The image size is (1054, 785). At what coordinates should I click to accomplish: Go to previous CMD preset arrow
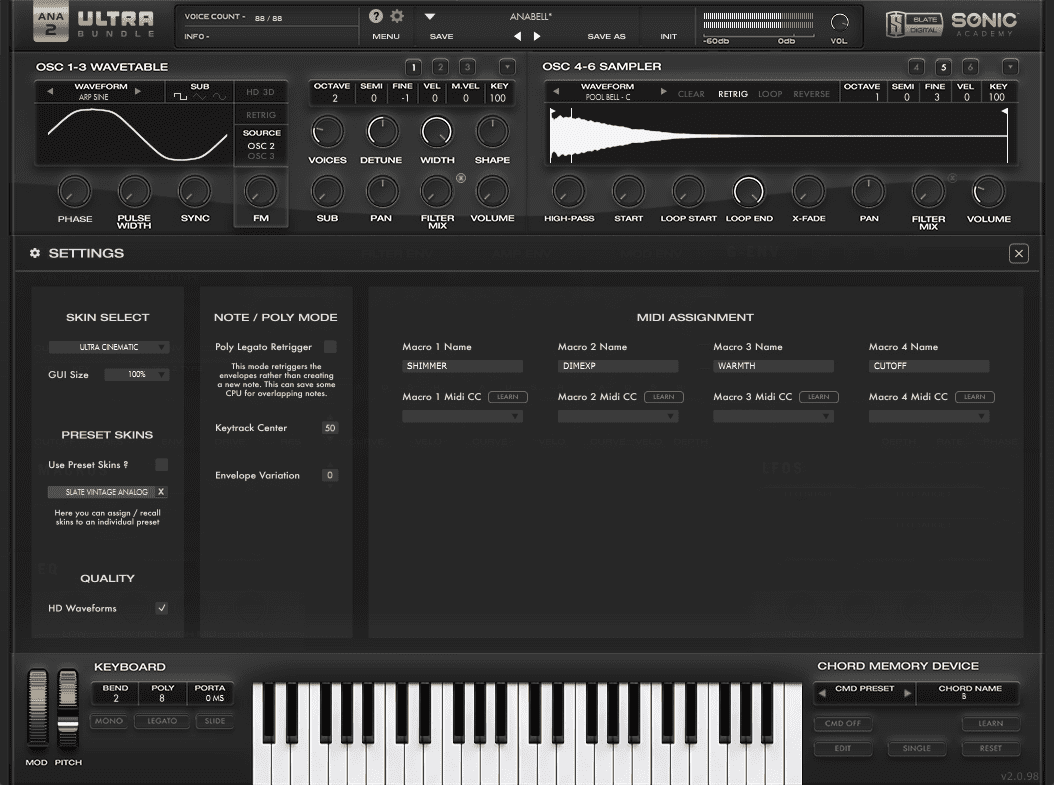(x=821, y=693)
